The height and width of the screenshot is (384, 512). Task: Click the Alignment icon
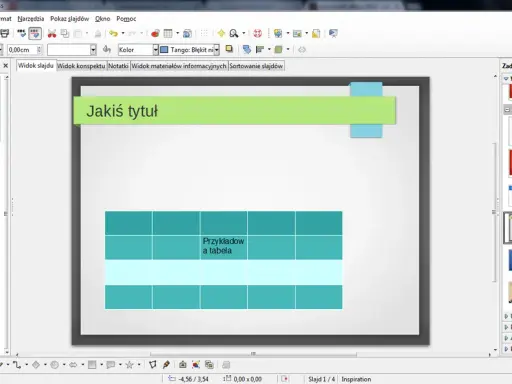click(260, 50)
